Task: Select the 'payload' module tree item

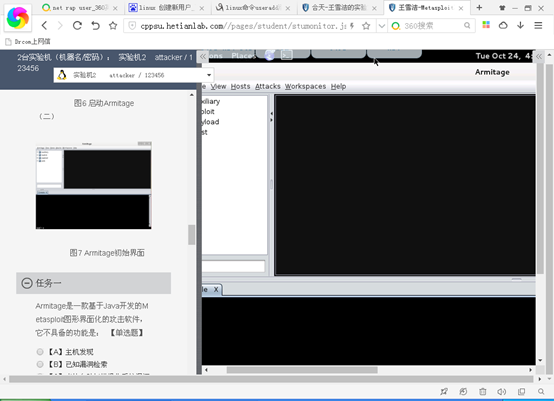Action: click(211, 122)
